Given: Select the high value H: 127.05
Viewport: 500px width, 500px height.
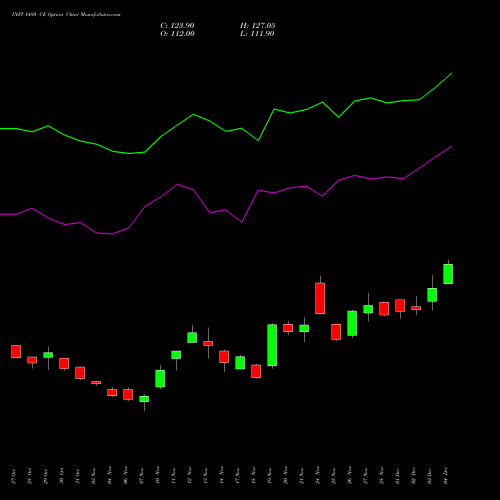Looking at the screenshot, I should (x=258, y=26).
